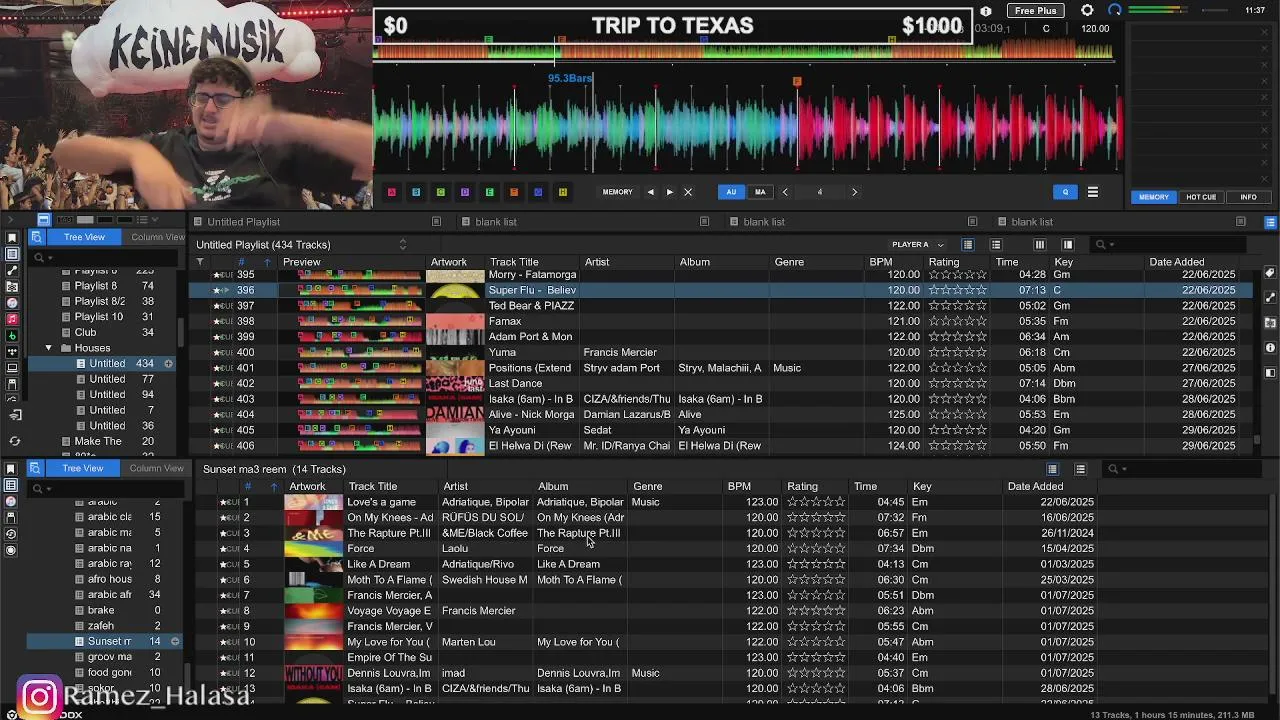
Task: Open the Devices sidebar icon
Action: (12, 383)
